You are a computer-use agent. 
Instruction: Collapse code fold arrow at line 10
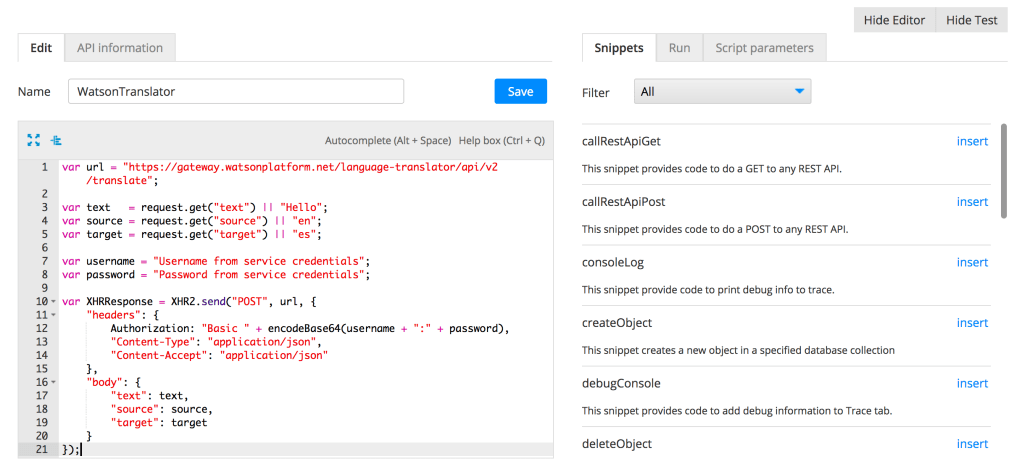click(53, 302)
